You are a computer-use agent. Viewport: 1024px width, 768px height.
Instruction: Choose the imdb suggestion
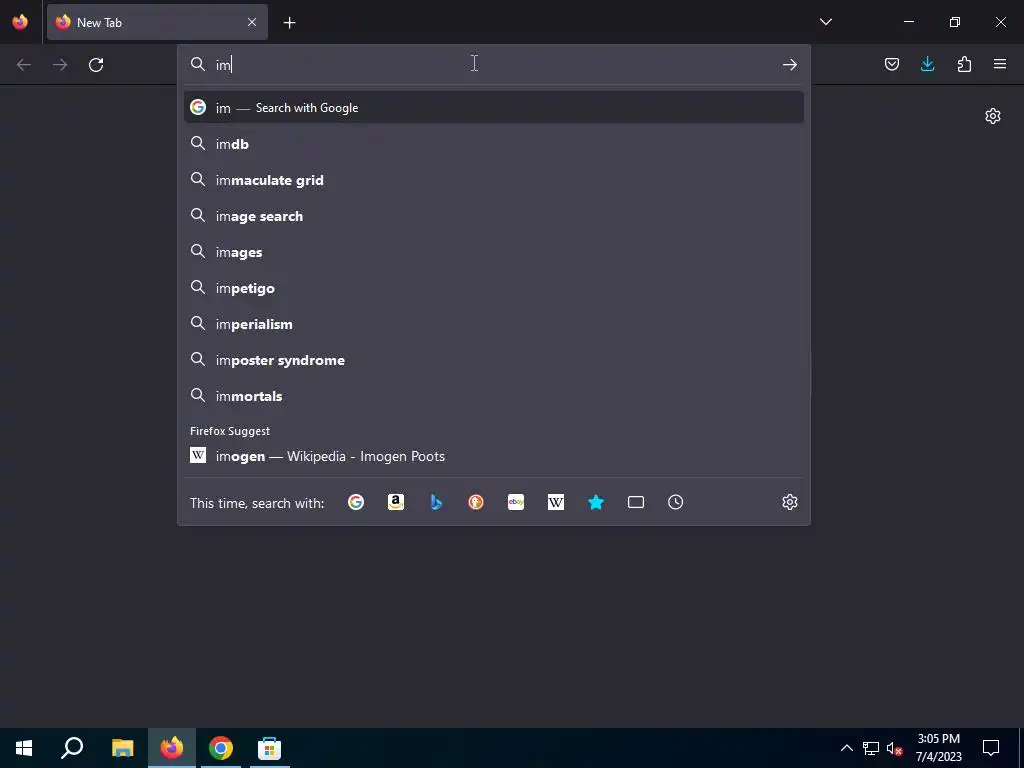(494, 144)
